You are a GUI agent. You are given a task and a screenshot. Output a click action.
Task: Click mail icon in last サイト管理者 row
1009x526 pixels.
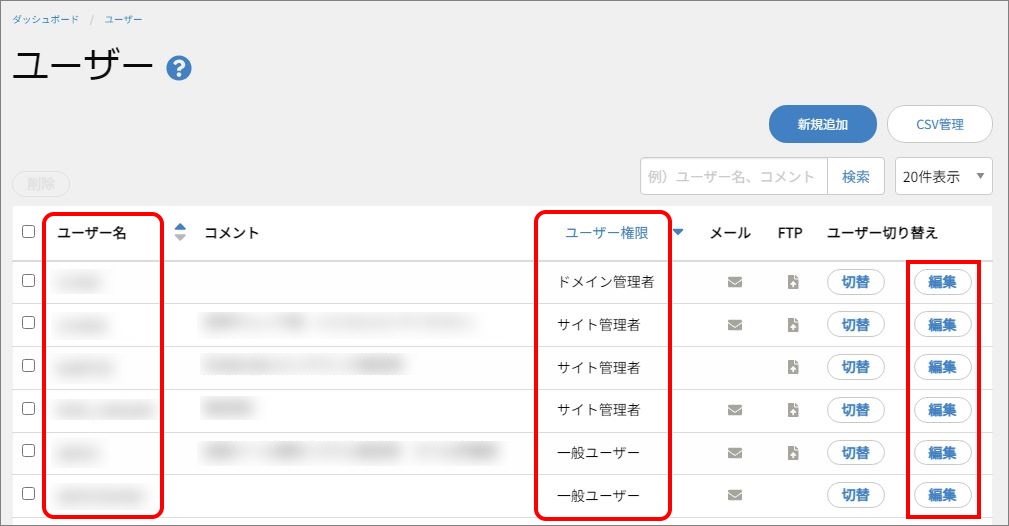[735, 410]
